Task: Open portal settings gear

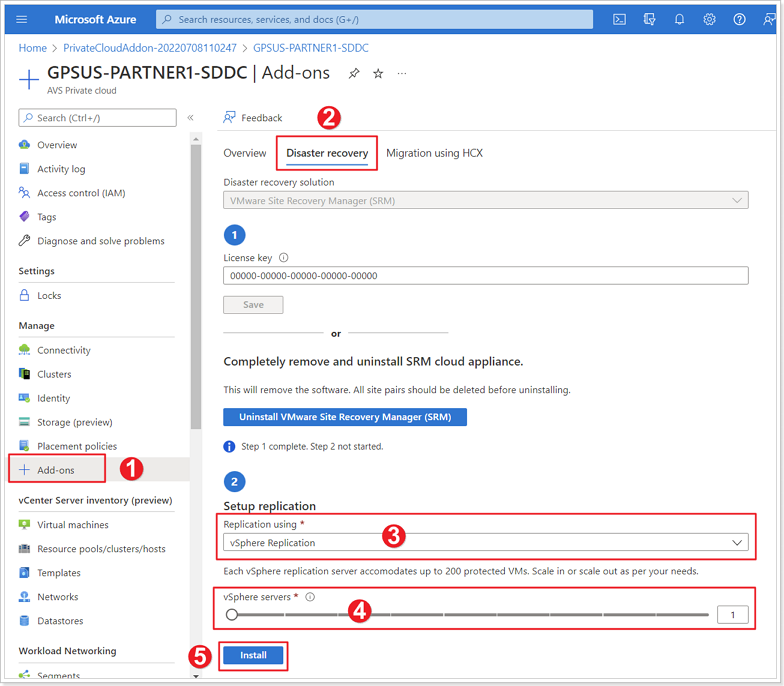Action: click(x=709, y=20)
